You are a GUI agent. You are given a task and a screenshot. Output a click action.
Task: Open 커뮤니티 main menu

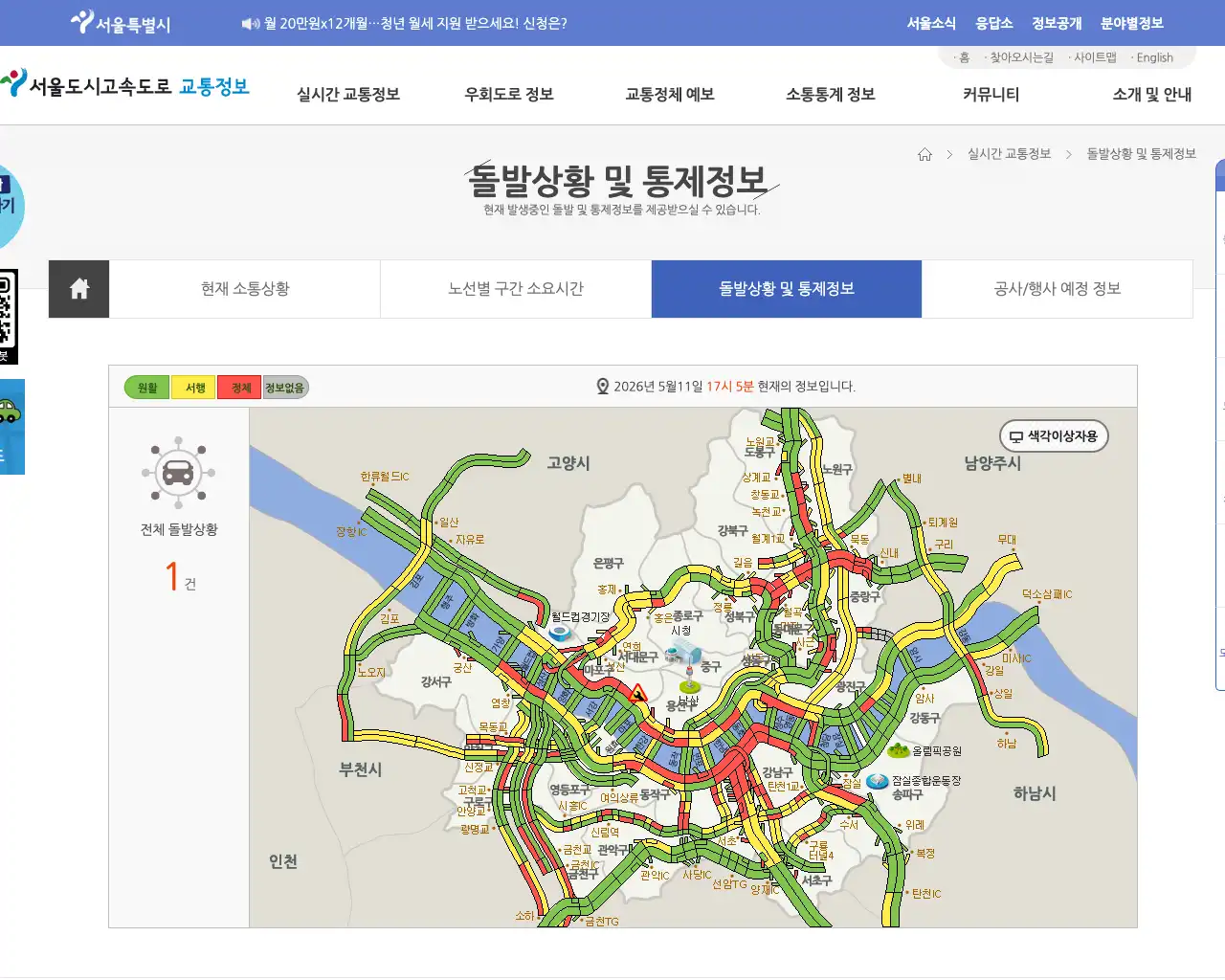(991, 95)
